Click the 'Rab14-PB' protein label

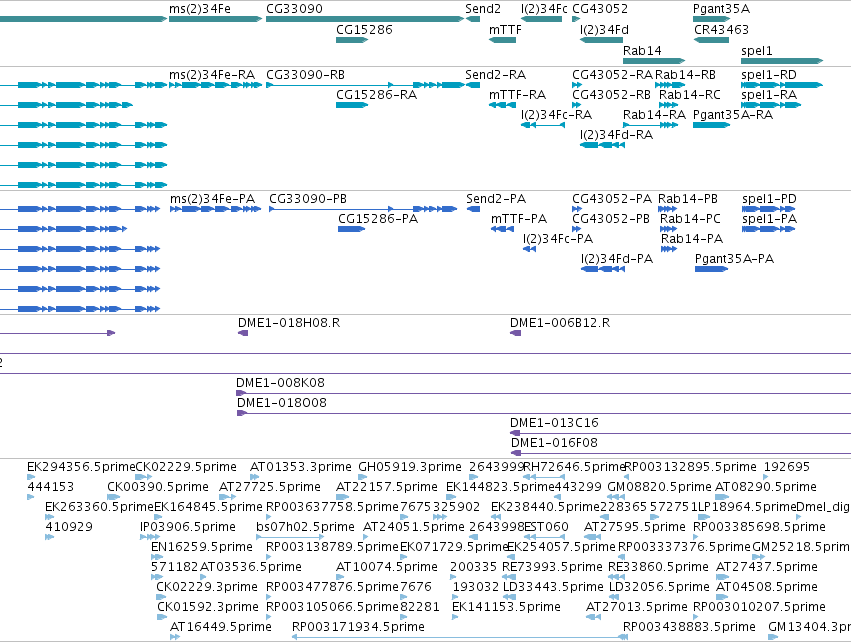pos(688,199)
